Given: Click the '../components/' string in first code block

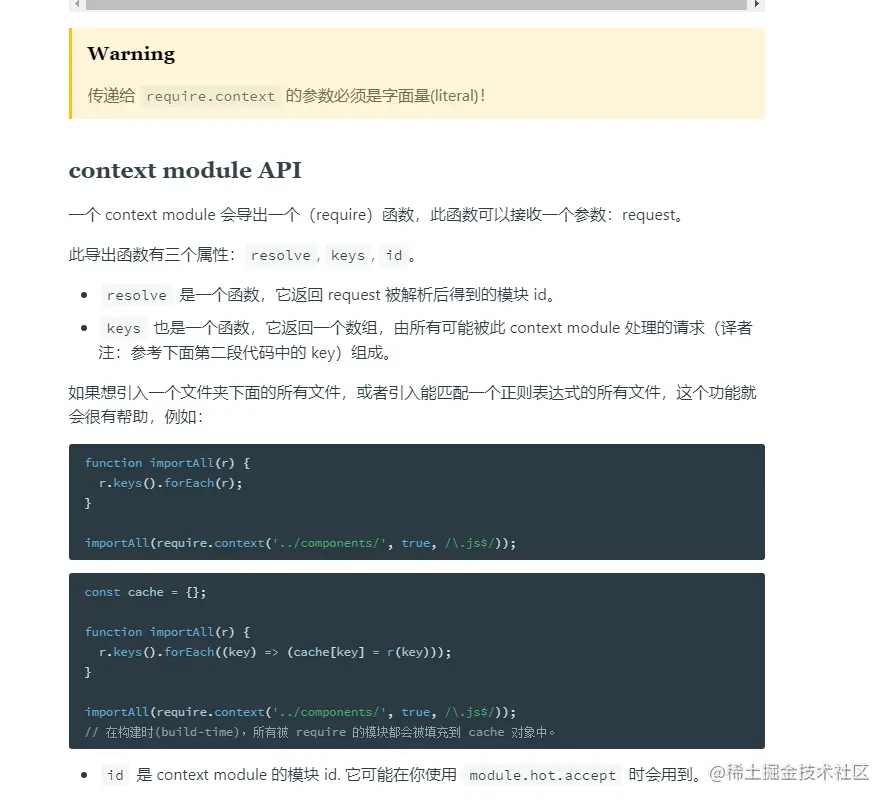Looking at the screenshot, I should [329, 543].
